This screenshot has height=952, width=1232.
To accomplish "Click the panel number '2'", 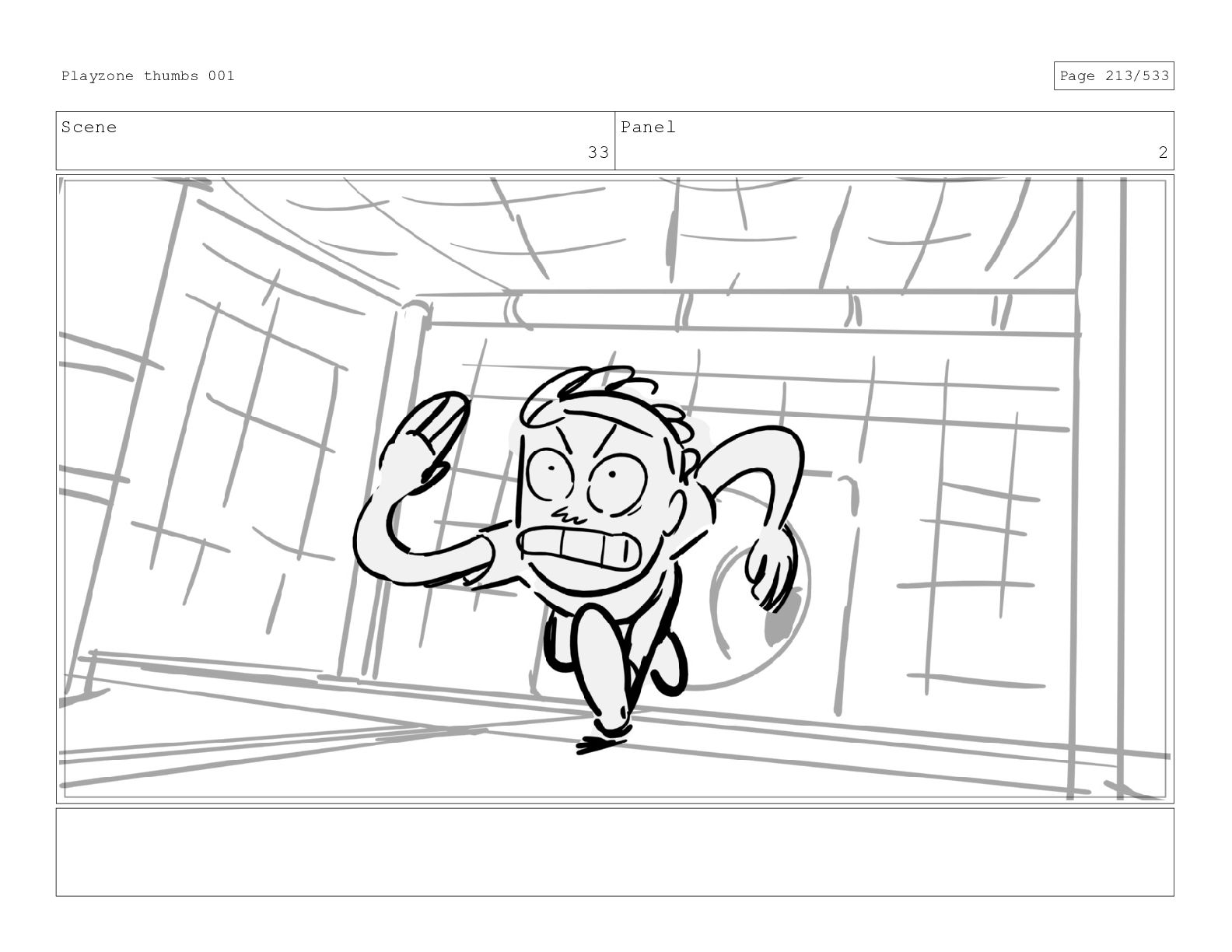I will 1163,152.
